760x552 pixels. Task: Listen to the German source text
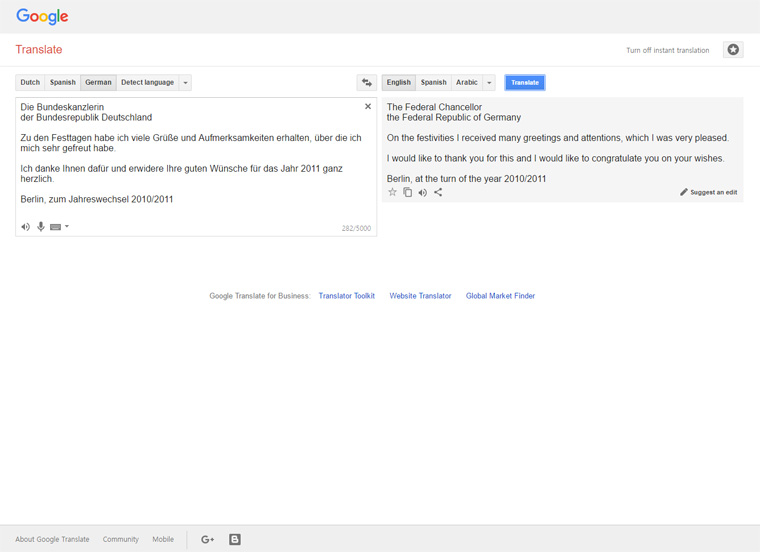pyautogui.click(x=26, y=227)
